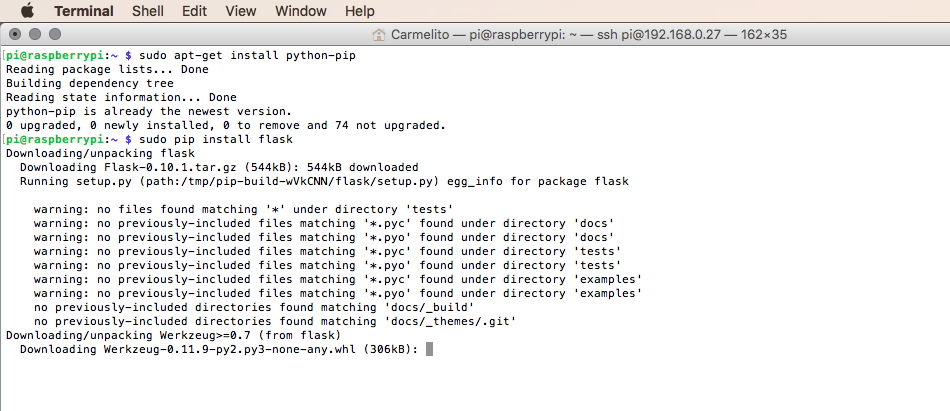Click the 'sudo apt-get install python-pip' command
The width and height of the screenshot is (950, 411).
pyautogui.click(x=247, y=56)
